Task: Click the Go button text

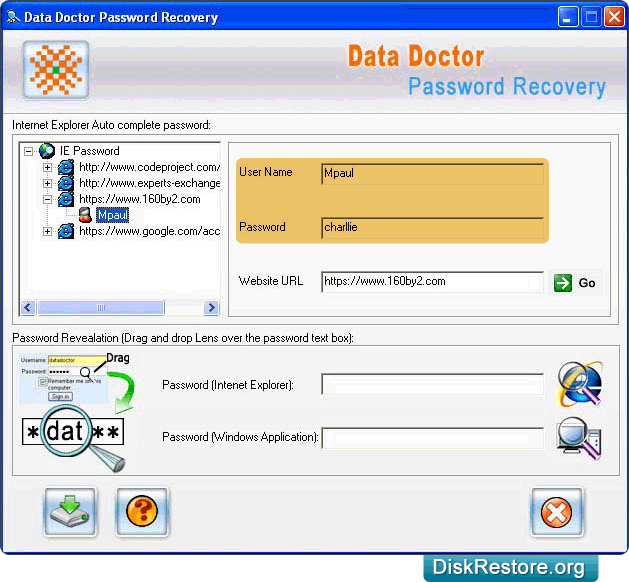Action: click(586, 283)
